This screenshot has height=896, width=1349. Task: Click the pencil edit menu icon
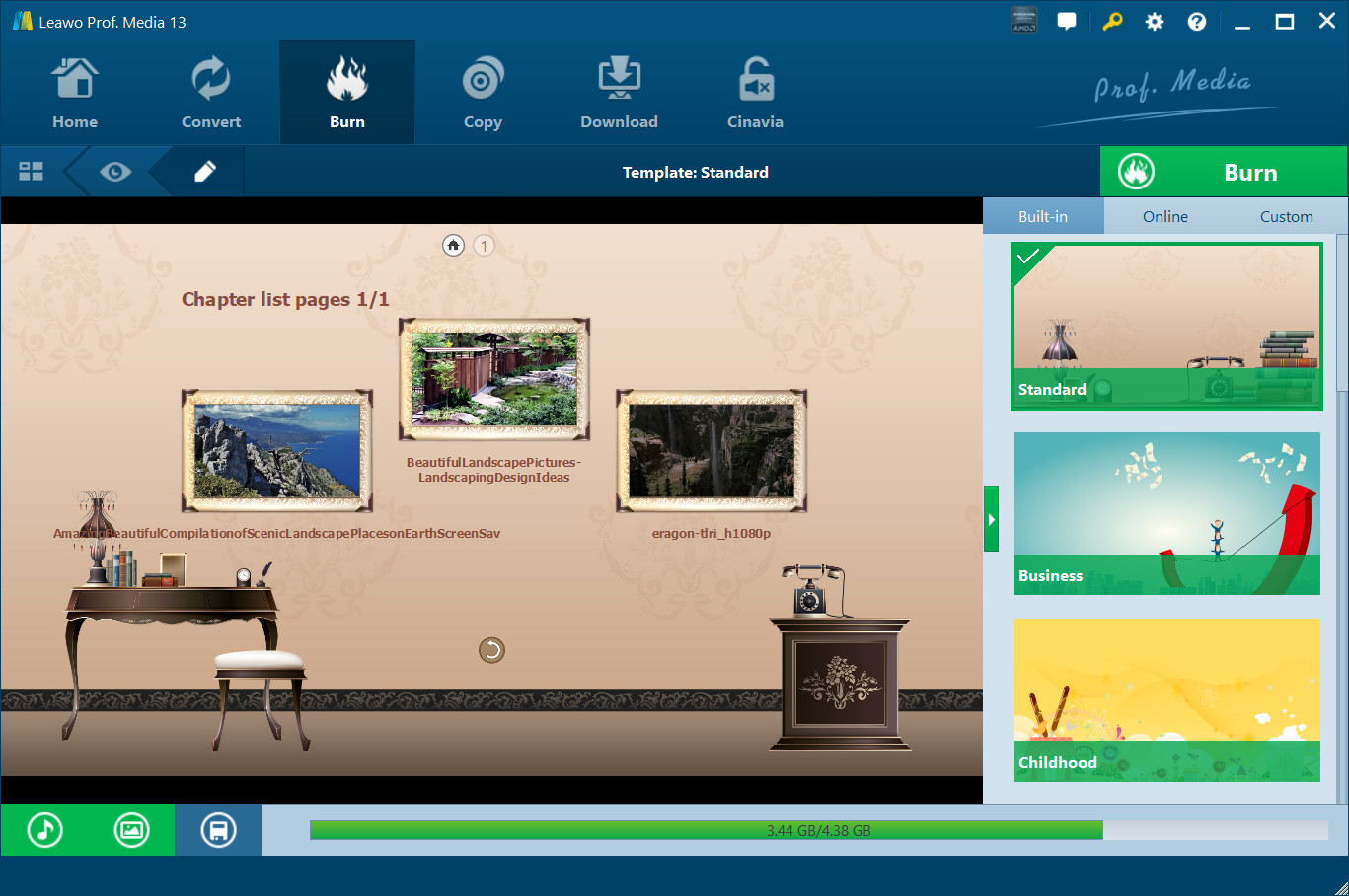(x=204, y=172)
